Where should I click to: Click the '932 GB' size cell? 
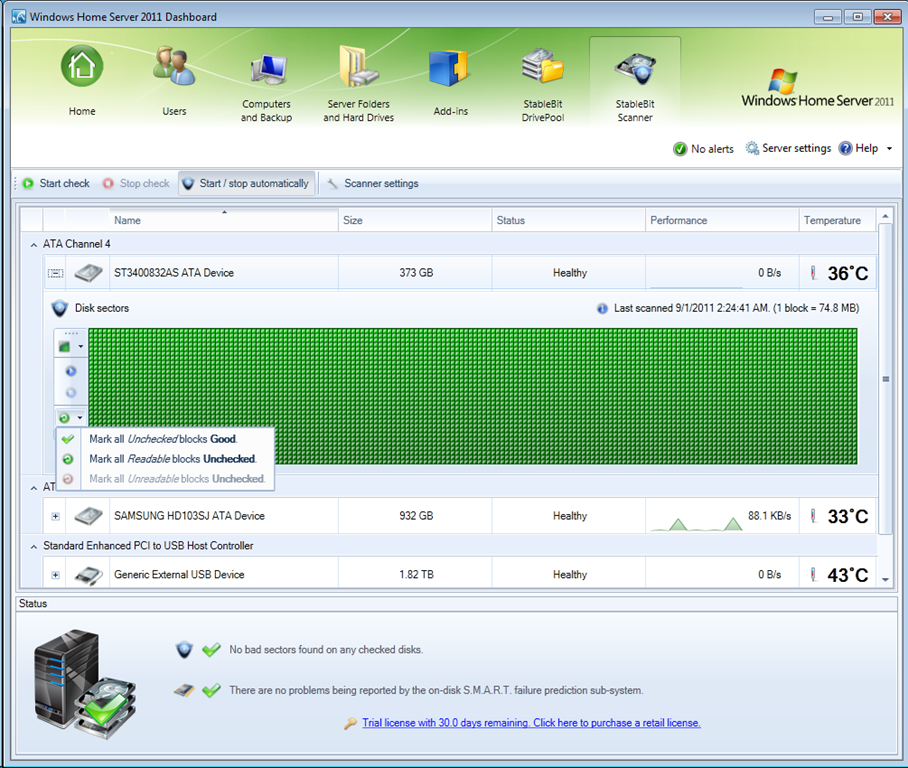416,516
